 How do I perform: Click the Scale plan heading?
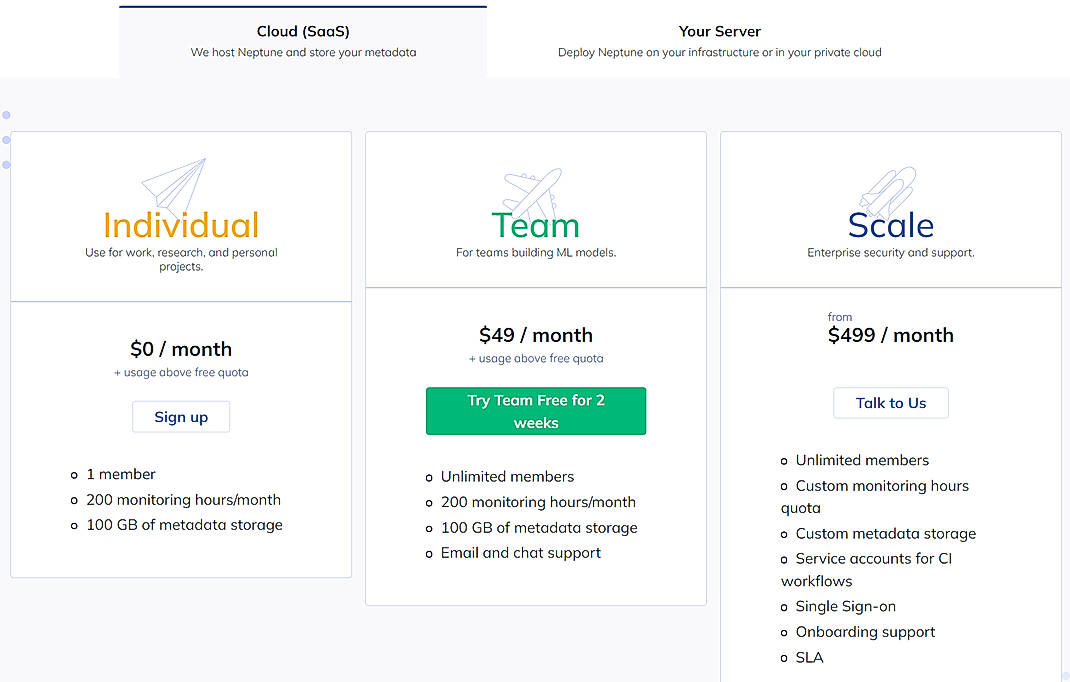(890, 226)
